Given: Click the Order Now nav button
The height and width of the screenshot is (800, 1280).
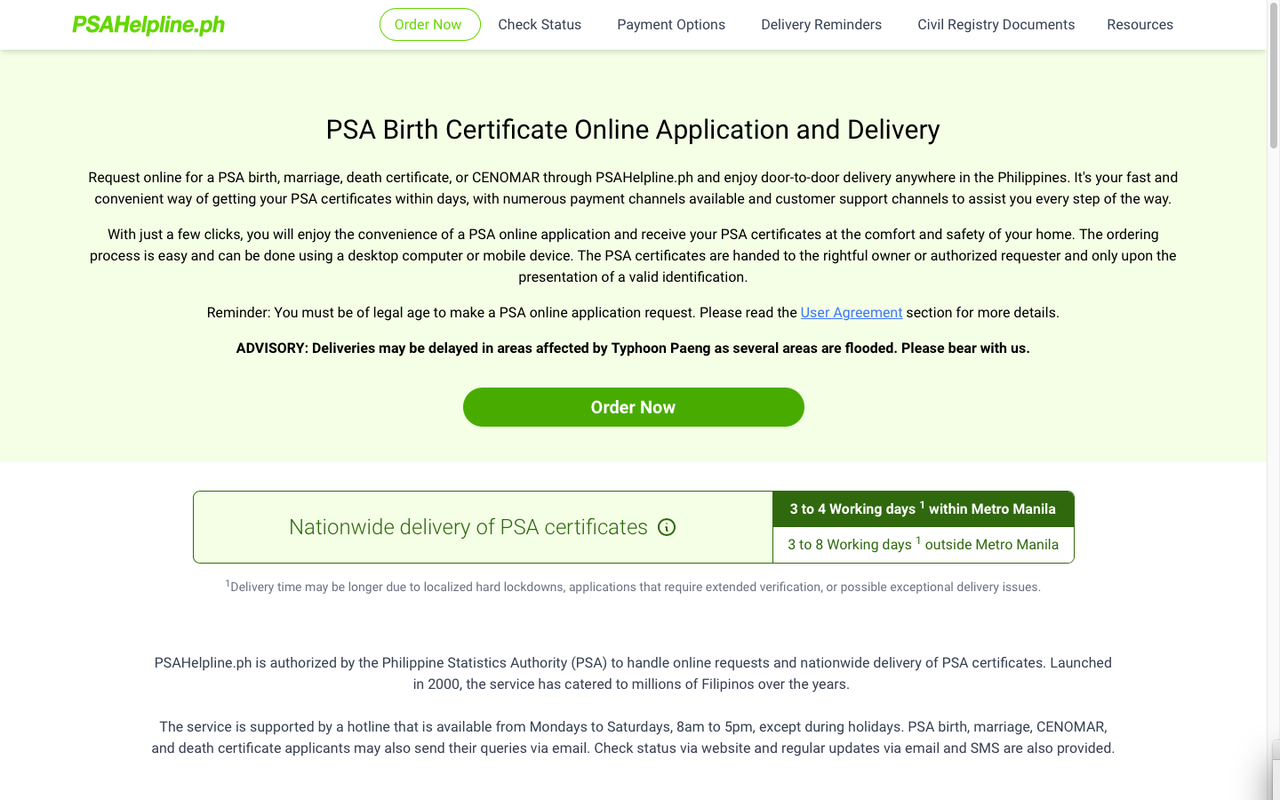Looking at the screenshot, I should coord(430,24).
